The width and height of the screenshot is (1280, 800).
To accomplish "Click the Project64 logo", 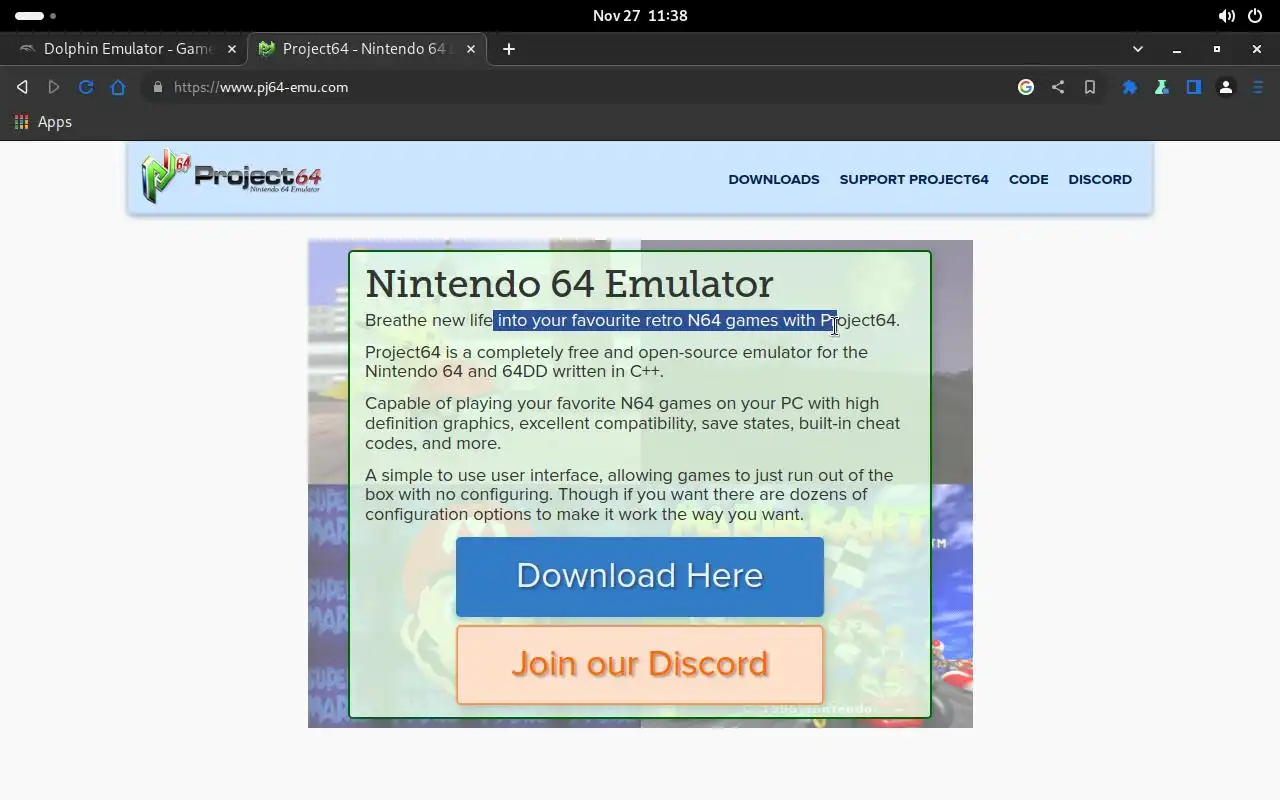I will click(231, 177).
